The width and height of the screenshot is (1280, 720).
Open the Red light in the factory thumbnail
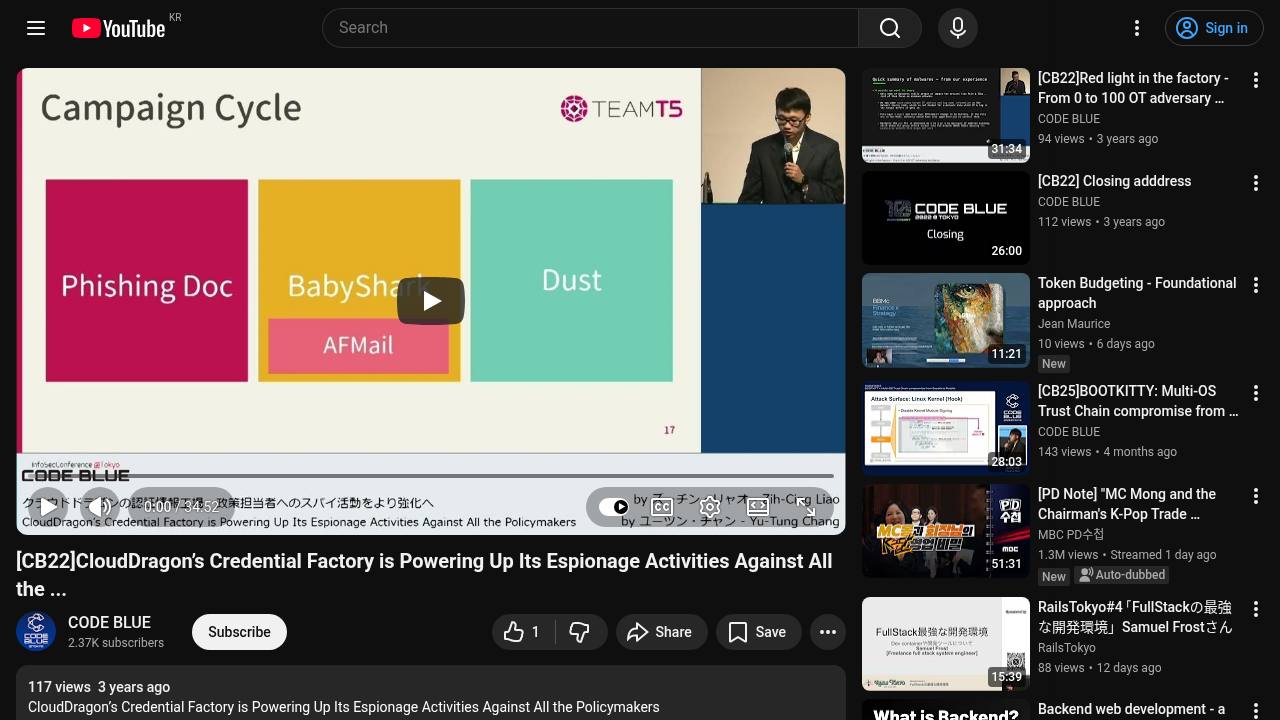click(946, 115)
